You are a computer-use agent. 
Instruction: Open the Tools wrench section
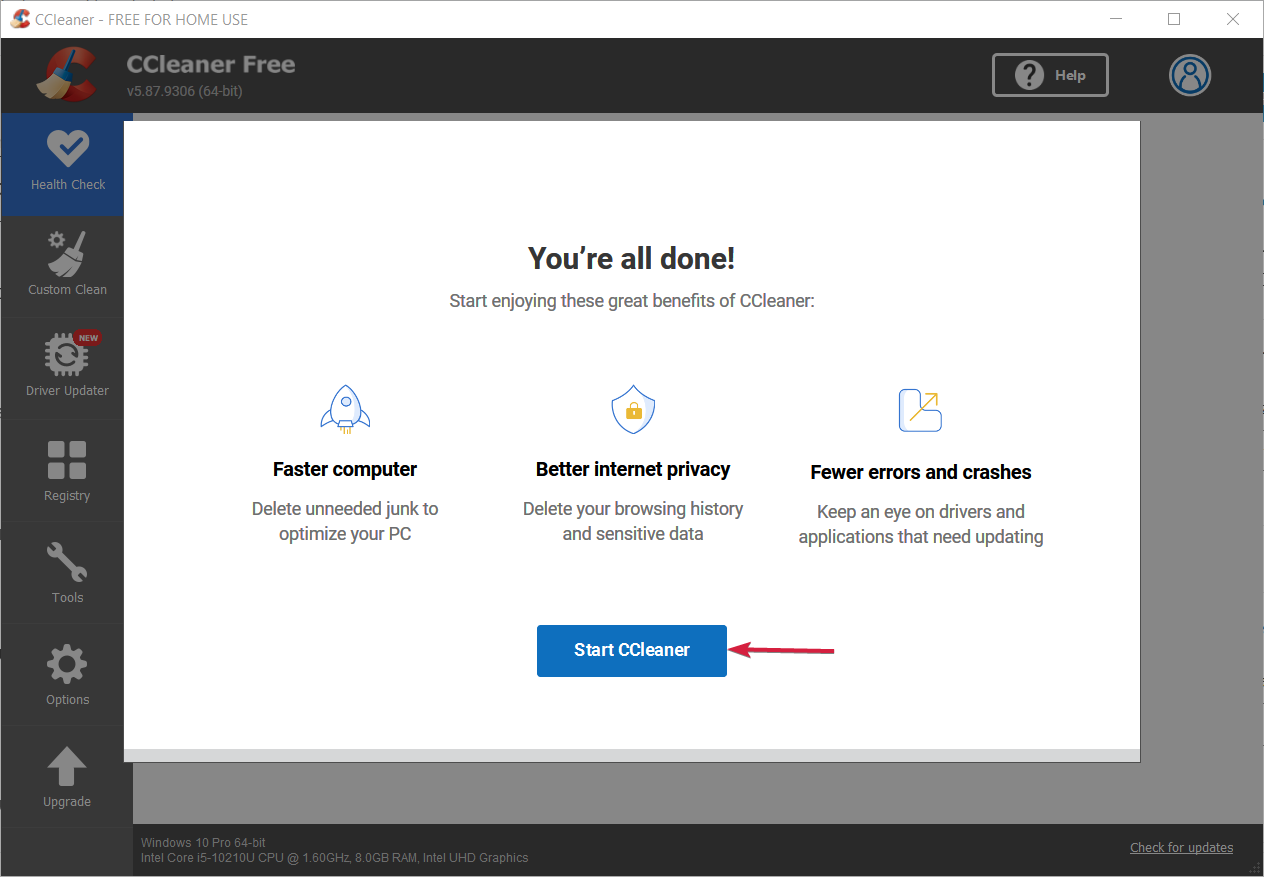tap(68, 572)
